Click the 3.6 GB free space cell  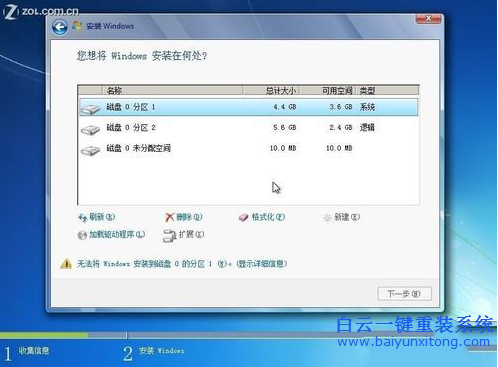341,107
